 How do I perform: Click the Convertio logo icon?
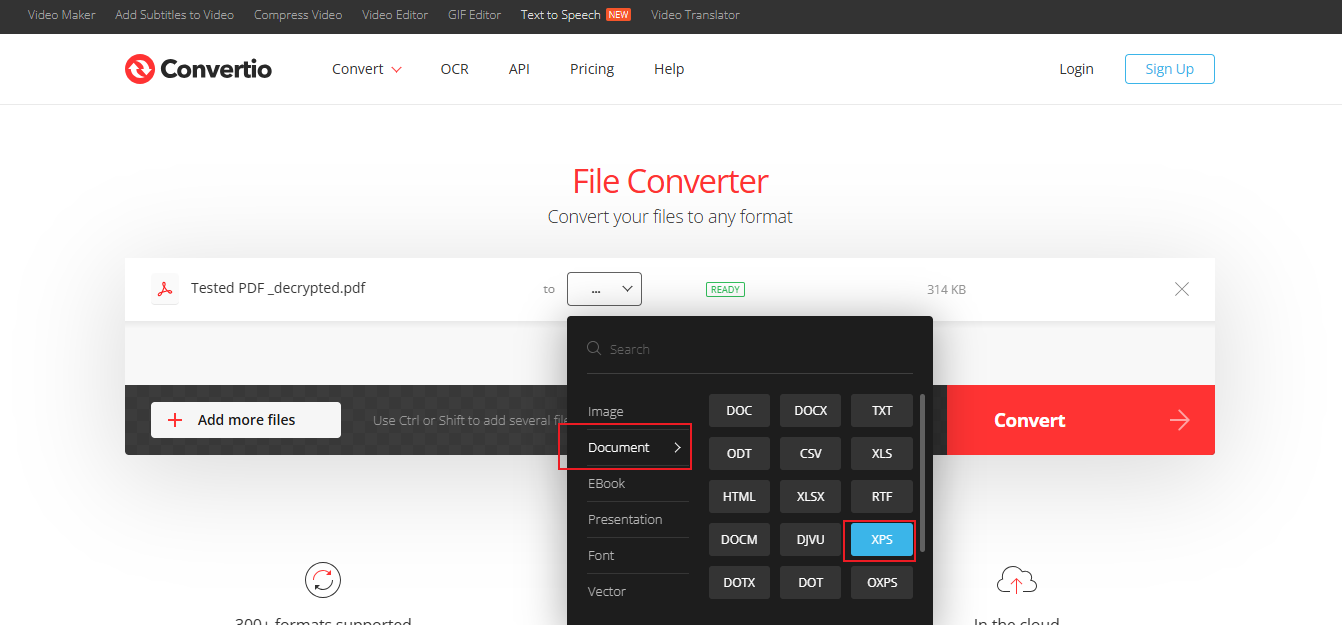139,69
